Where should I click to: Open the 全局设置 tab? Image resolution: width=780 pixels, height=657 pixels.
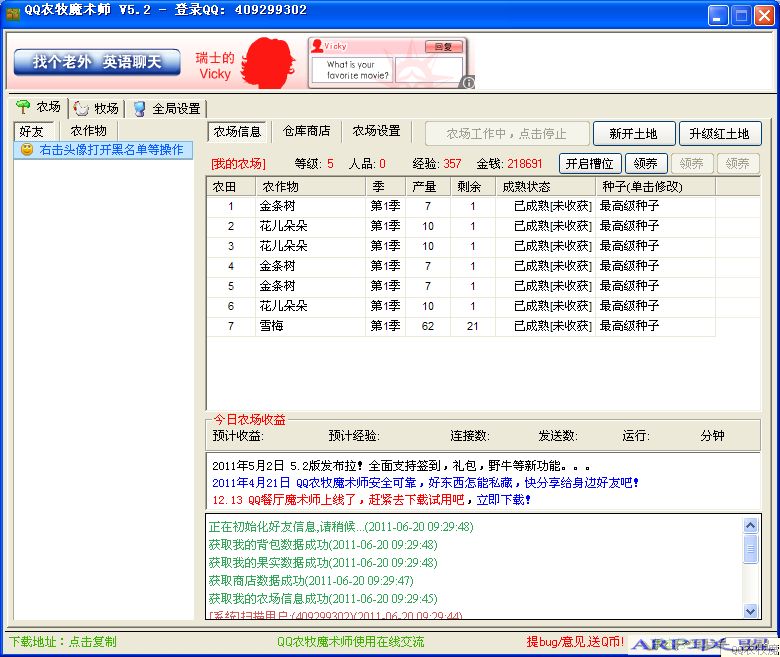[x=167, y=109]
